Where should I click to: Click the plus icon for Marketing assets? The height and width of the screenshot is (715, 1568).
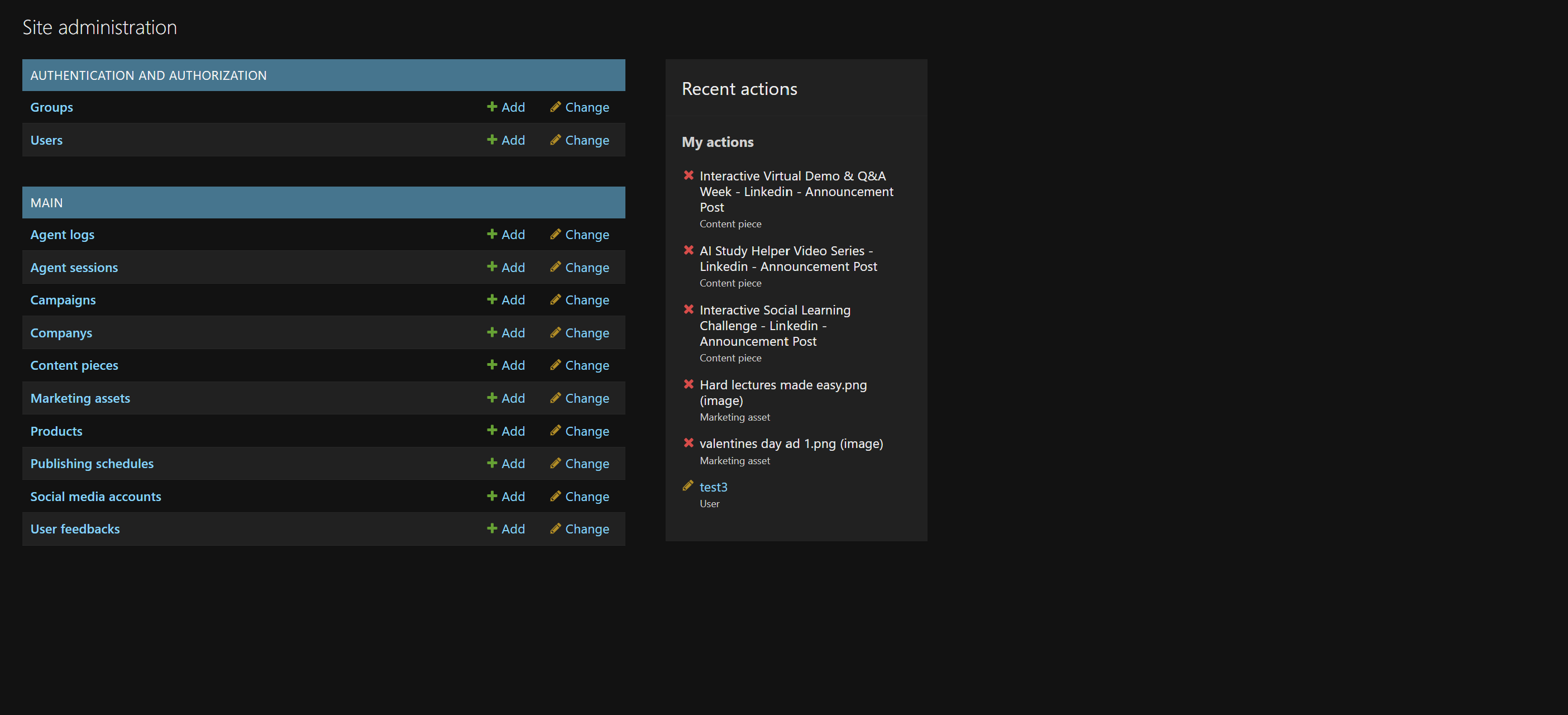(492, 397)
